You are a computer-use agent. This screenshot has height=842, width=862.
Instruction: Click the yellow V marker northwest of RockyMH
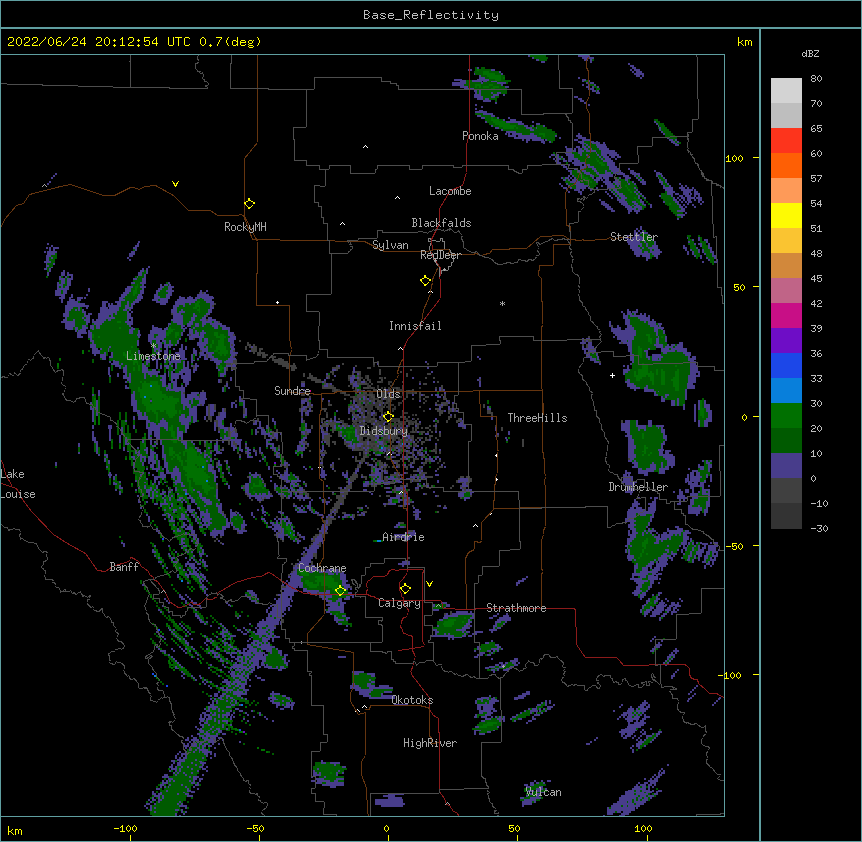click(175, 184)
